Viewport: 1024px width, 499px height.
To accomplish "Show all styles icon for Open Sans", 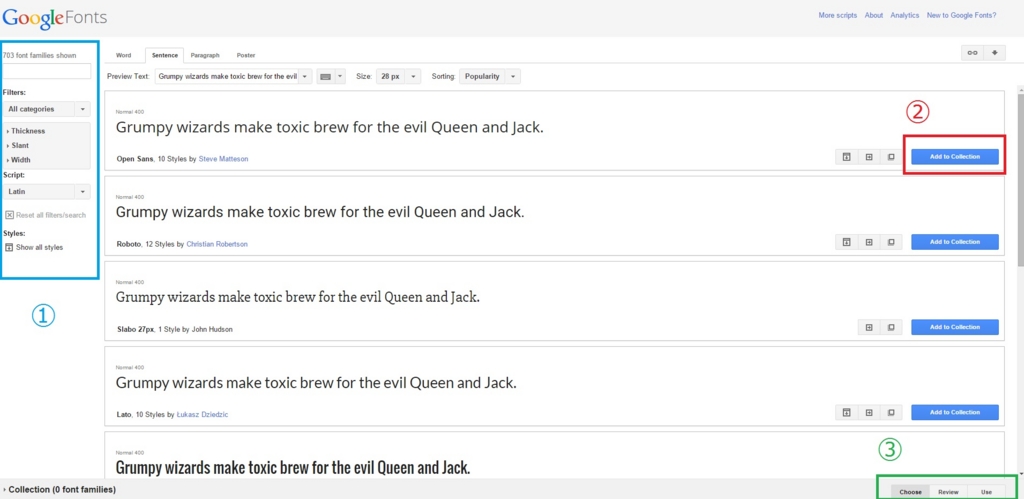I will 846,157.
